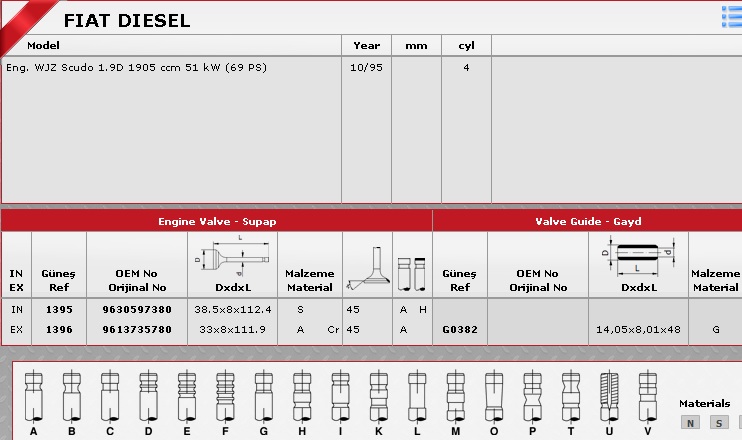
Task: Open the list view icon at top right
Action: (x=731, y=15)
